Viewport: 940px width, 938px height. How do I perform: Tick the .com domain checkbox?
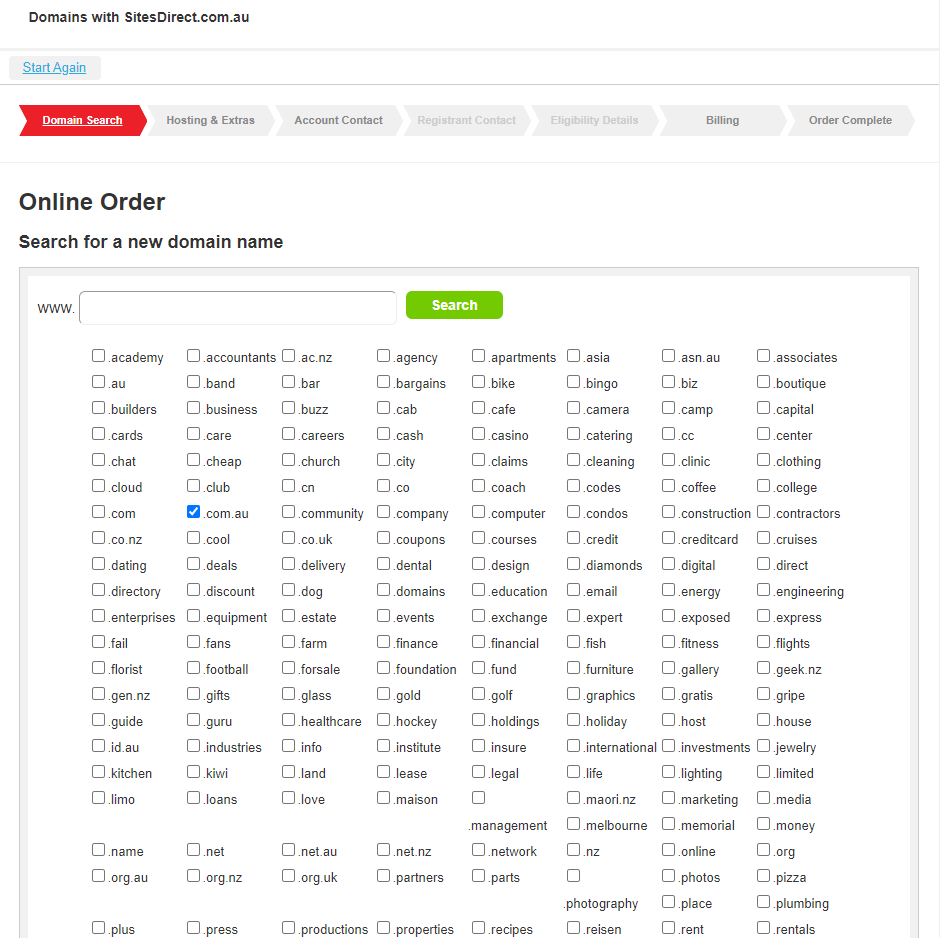pos(99,512)
